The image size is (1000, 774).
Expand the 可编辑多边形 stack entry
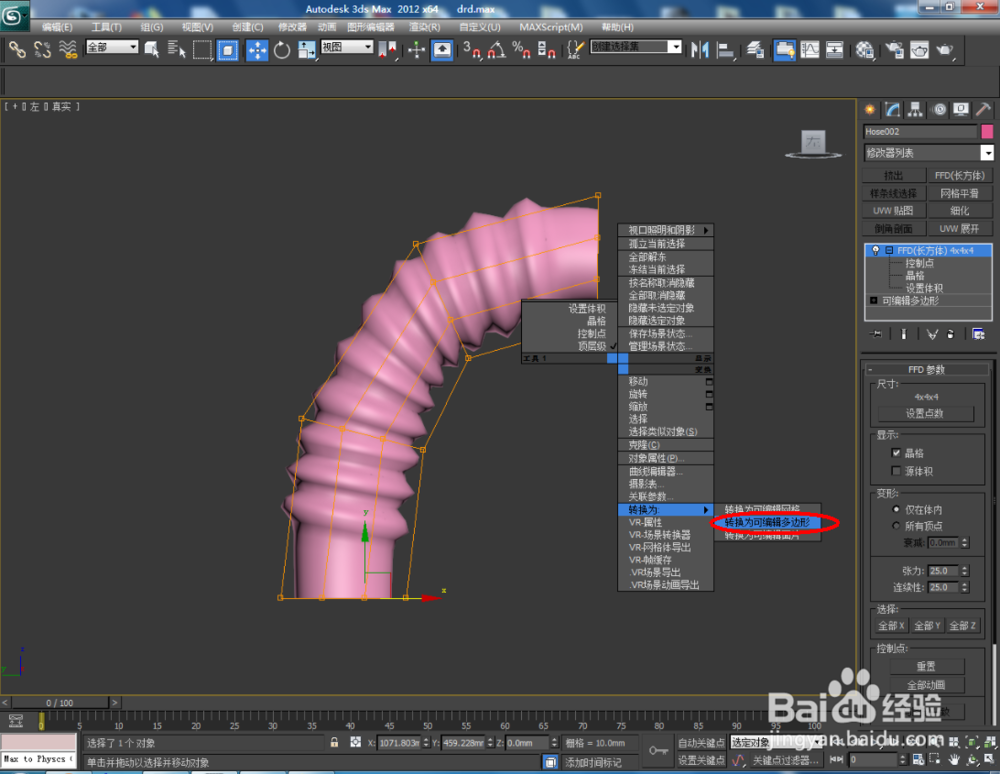874,300
